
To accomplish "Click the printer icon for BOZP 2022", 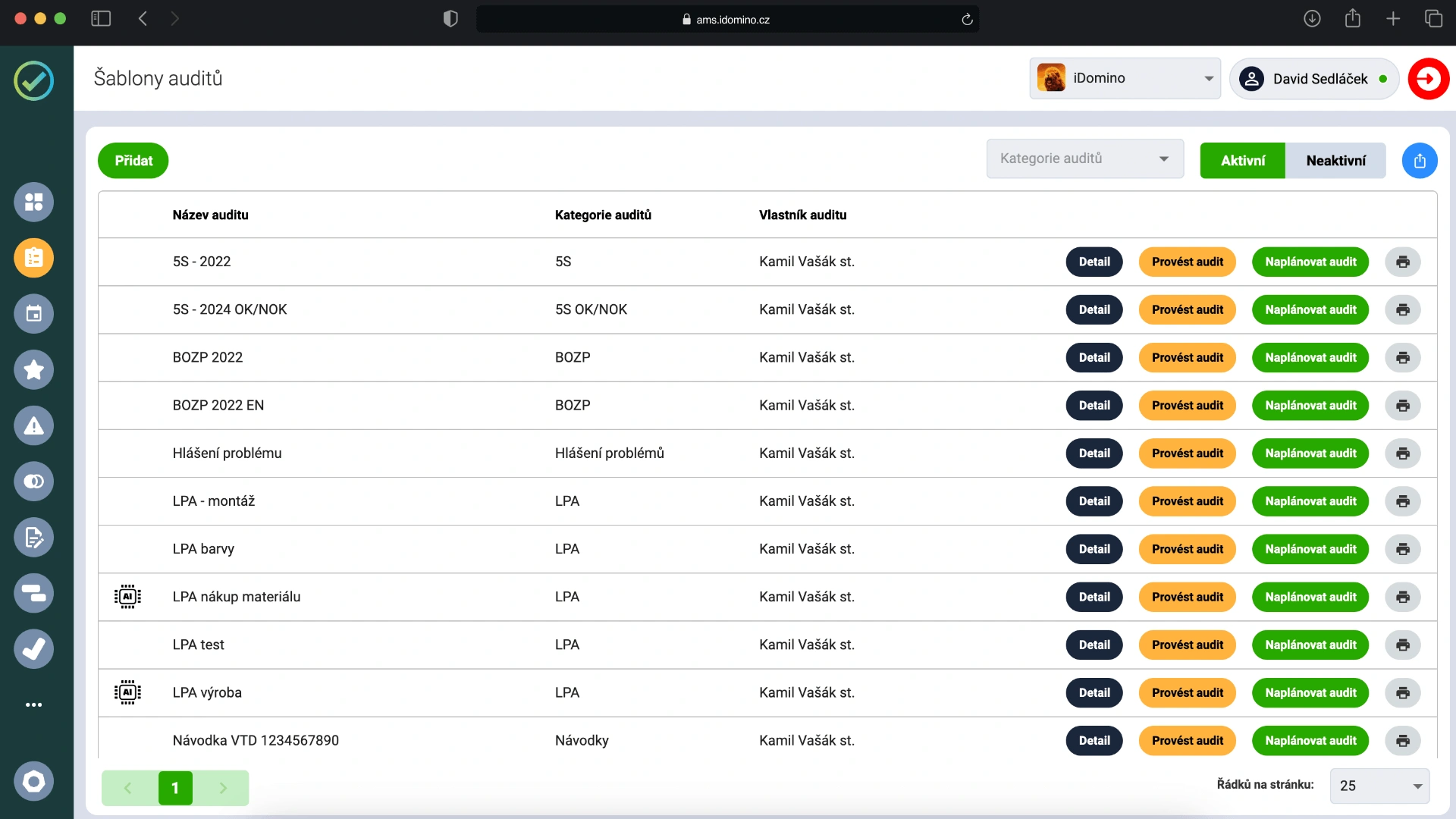I will [1402, 357].
